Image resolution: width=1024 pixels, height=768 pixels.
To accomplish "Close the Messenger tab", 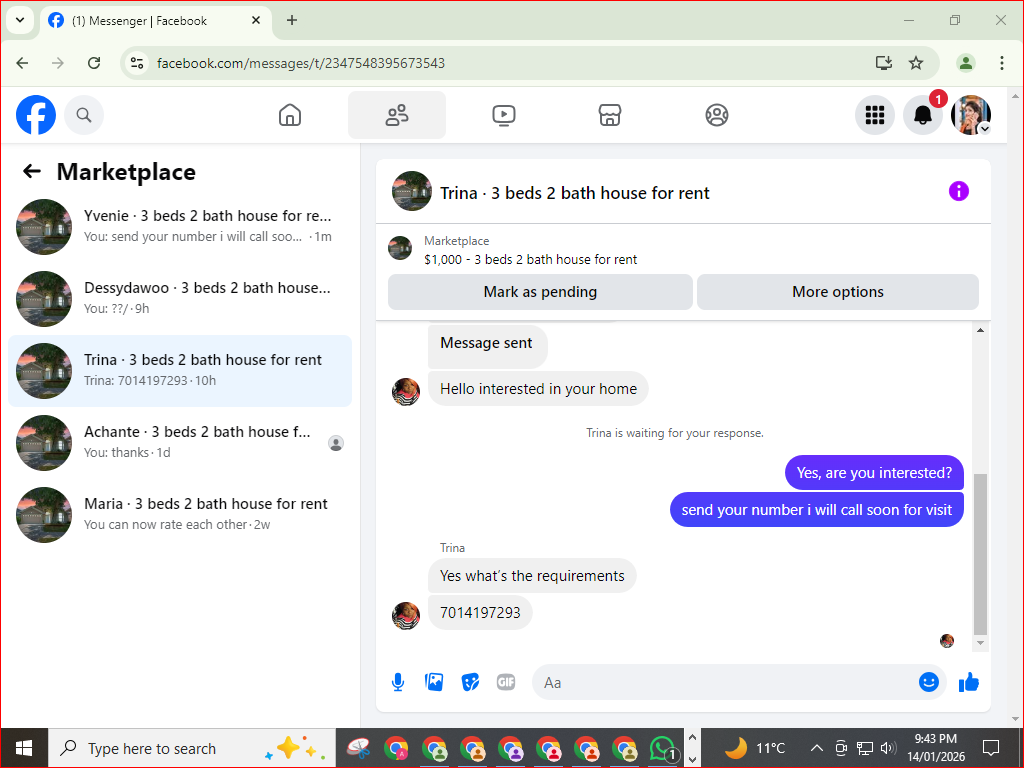I will 256,20.
